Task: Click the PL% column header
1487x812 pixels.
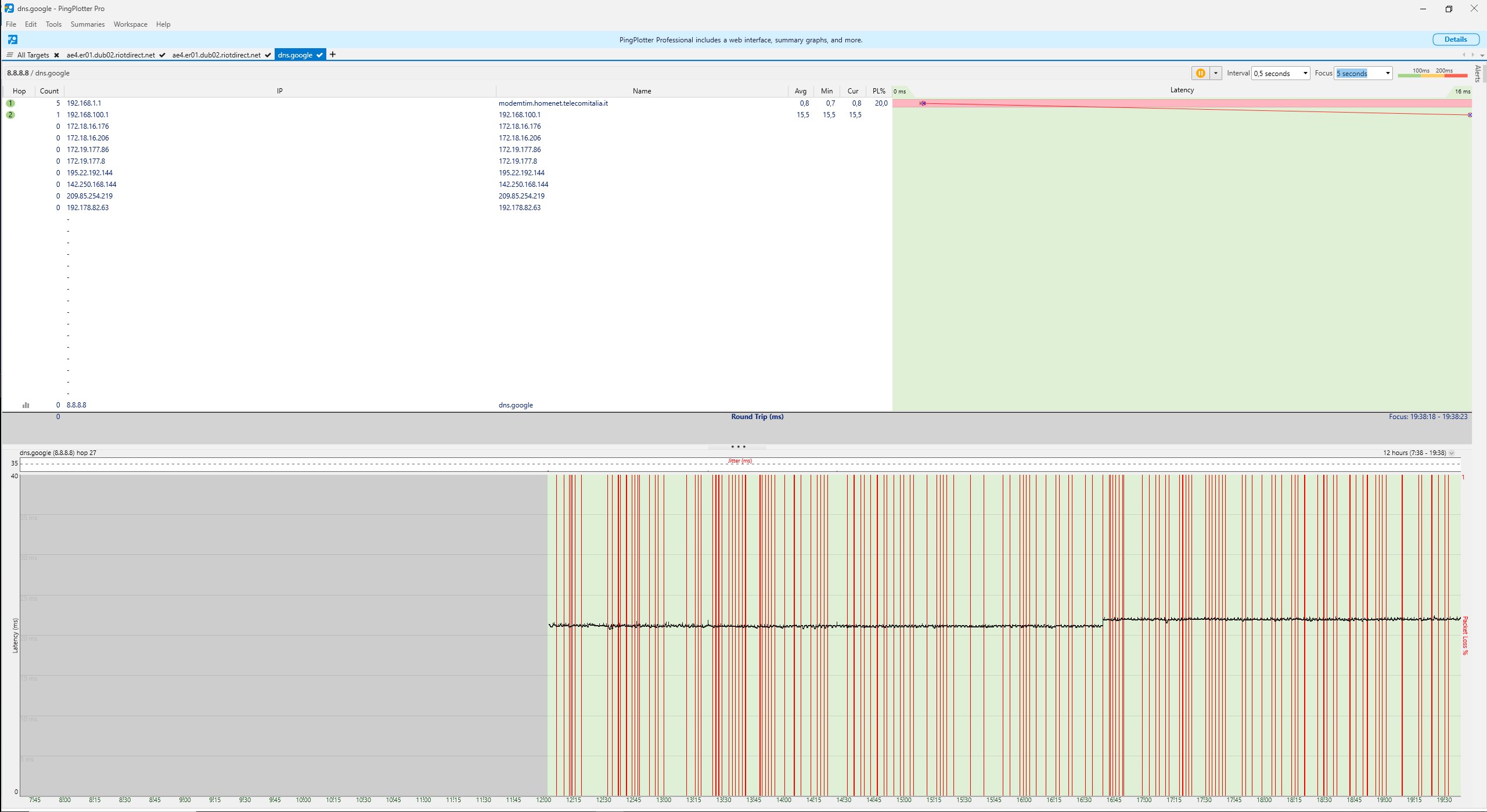Action: tap(879, 91)
